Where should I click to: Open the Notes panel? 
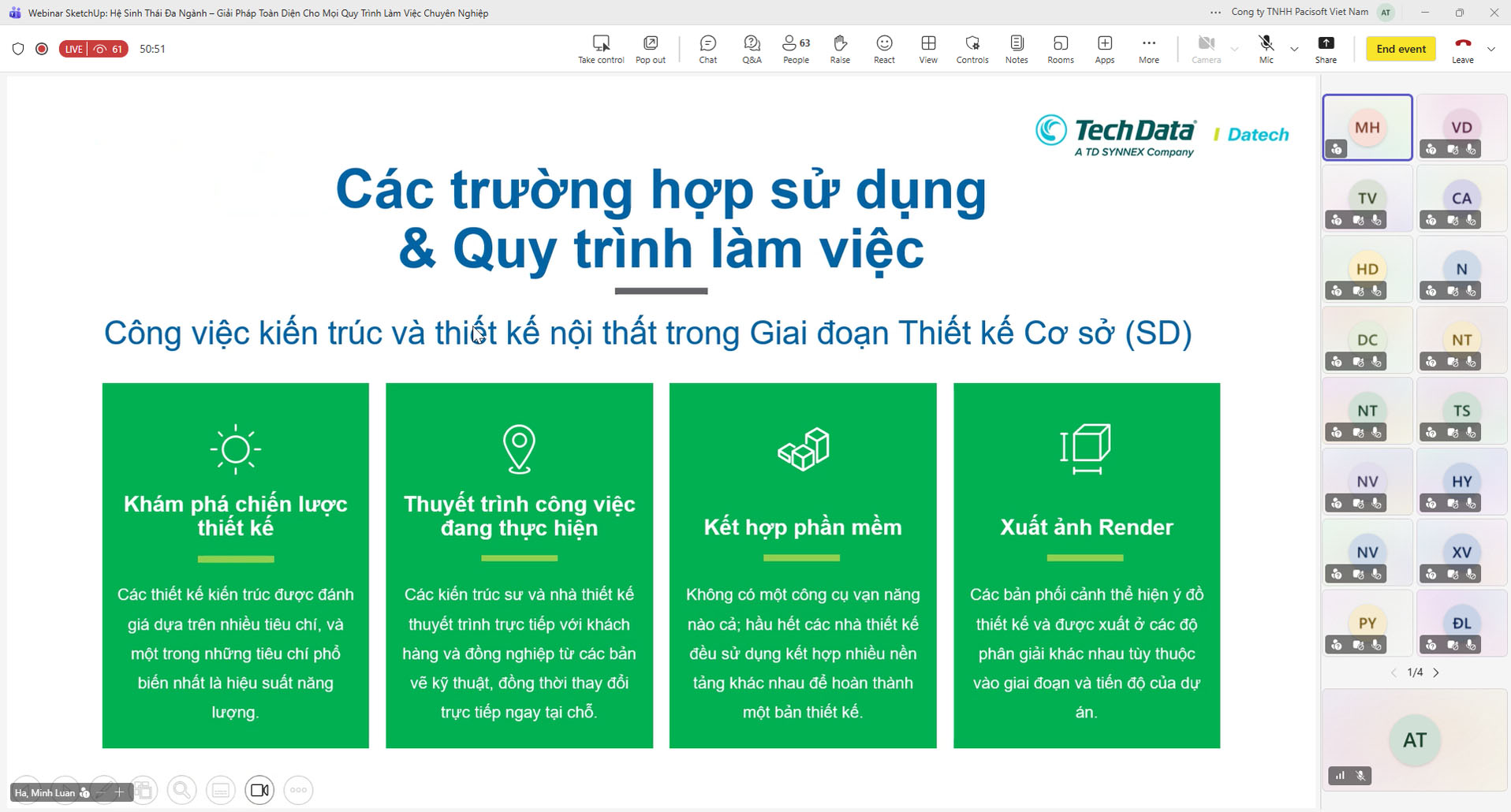click(1017, 49)
